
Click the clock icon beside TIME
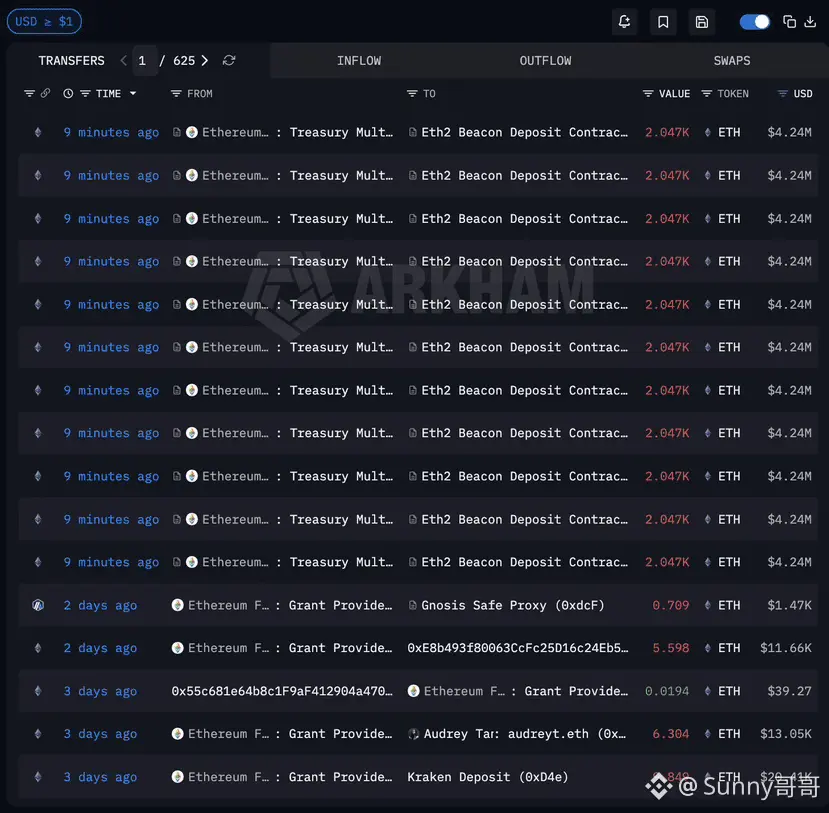coord(68,94)
